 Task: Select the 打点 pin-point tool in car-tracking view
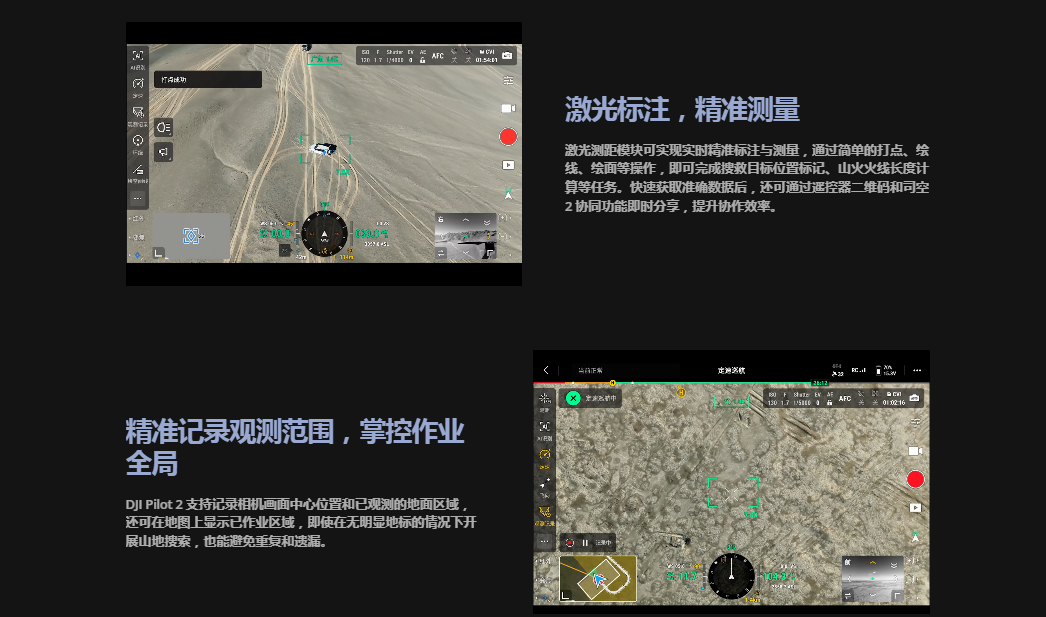[138, 141]
